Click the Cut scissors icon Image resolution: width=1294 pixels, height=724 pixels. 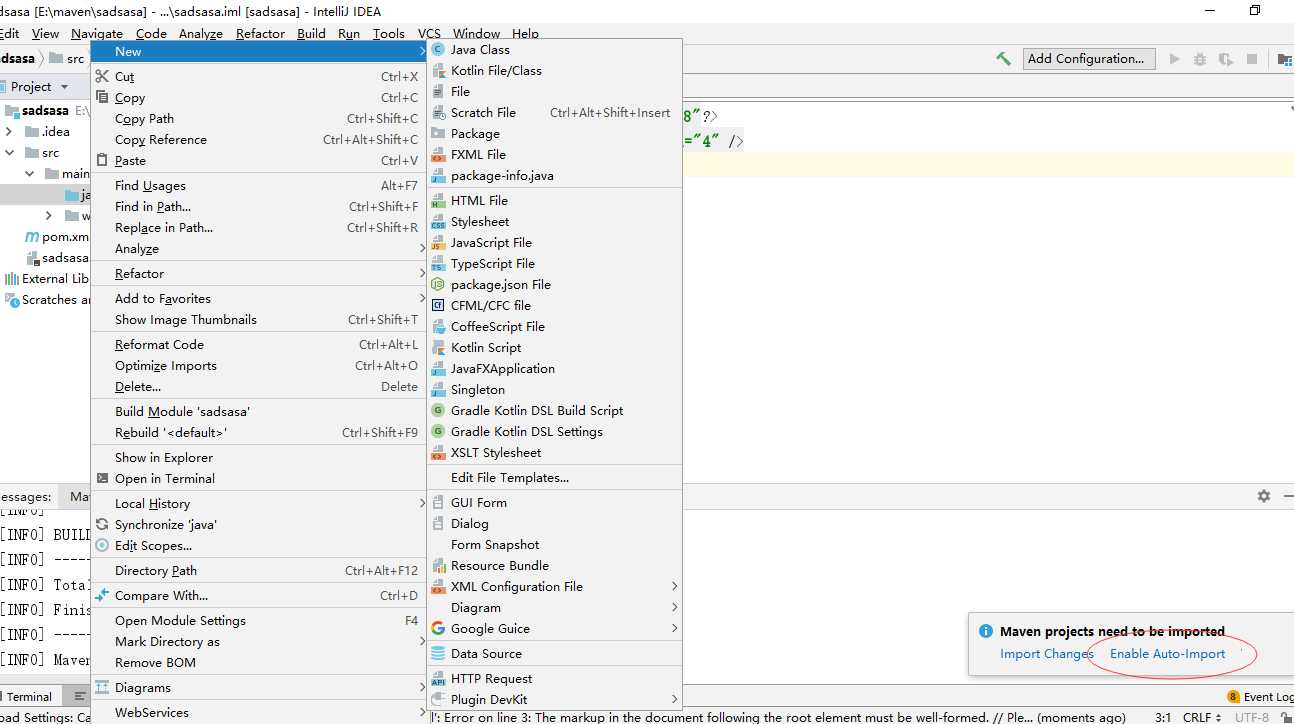[x=102, y=76]
